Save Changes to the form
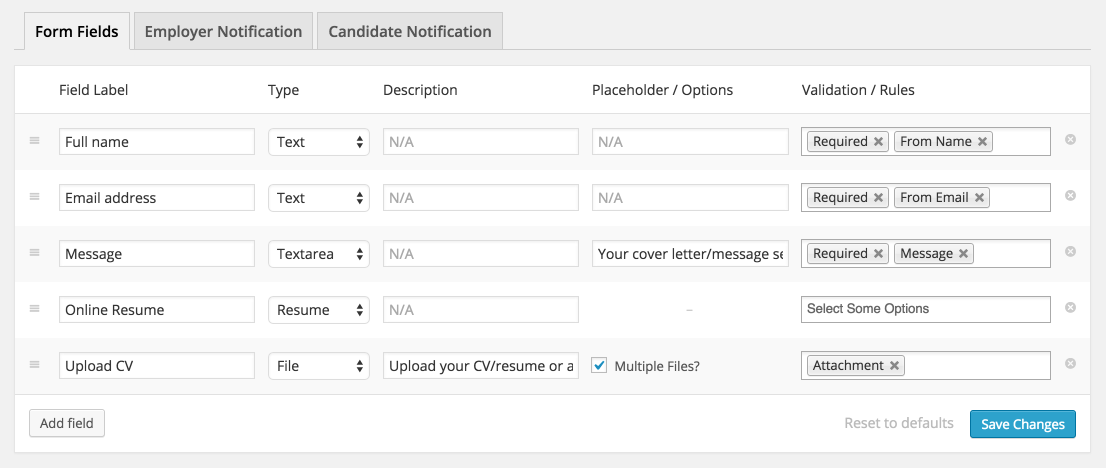The image size is (1106, 468). (x=1022, y=424)
